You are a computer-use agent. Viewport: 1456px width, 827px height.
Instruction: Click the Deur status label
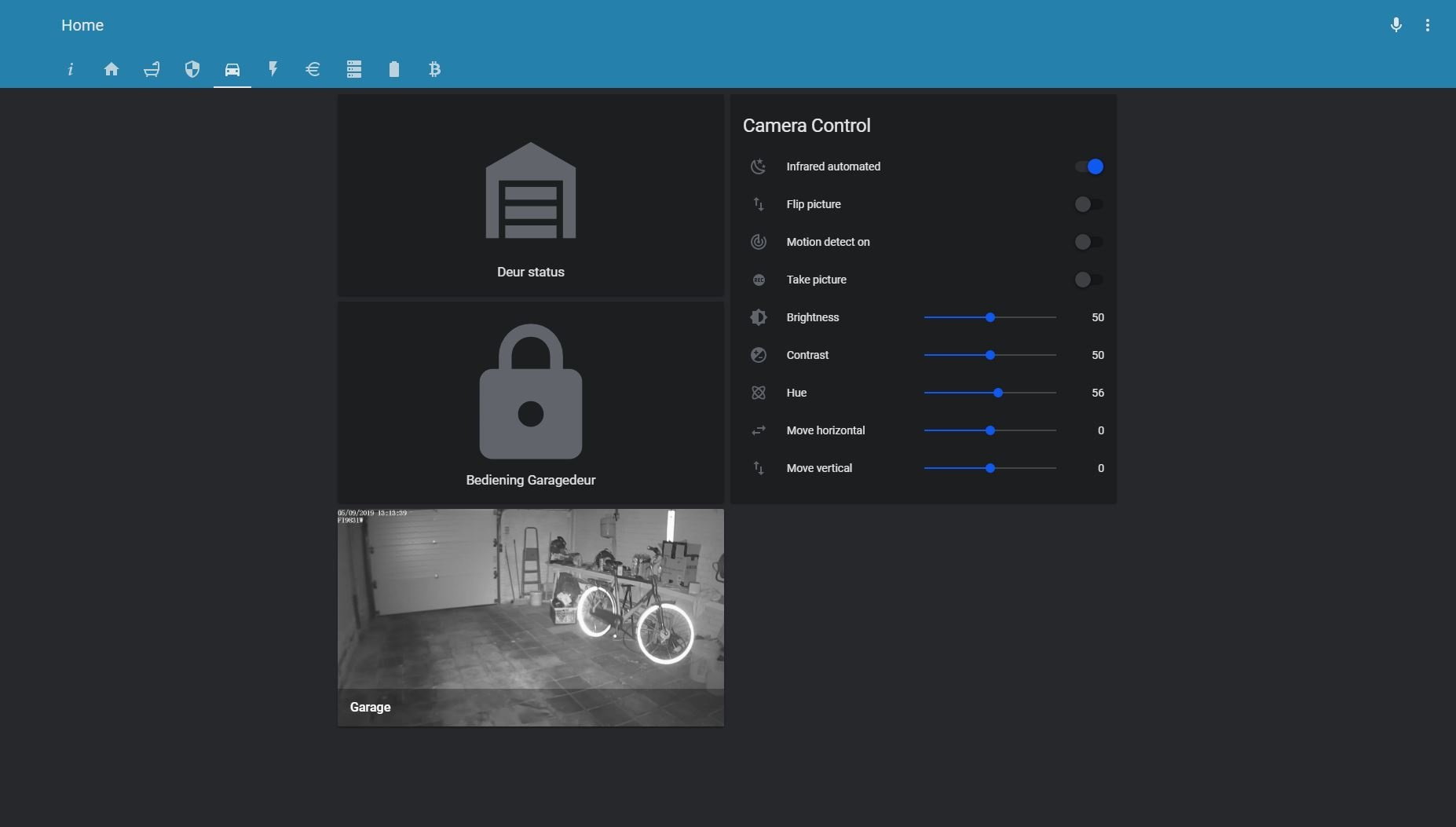pos(531,272)
